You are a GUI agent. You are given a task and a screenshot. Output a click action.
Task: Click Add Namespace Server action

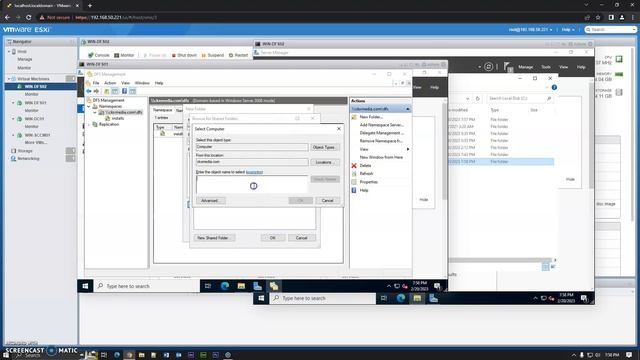tap(381, 125)
